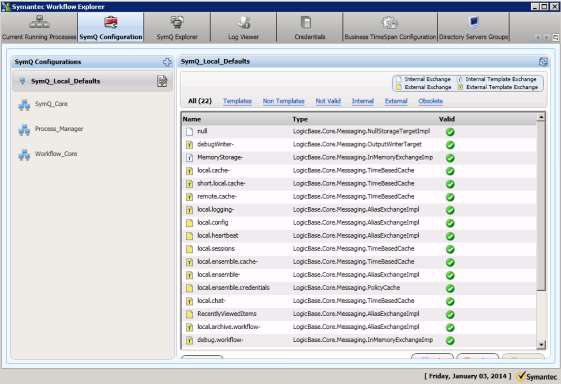Click the local.ensemble- template icon
The width and height of the screenshot is (561, 384).
point(189,275)
